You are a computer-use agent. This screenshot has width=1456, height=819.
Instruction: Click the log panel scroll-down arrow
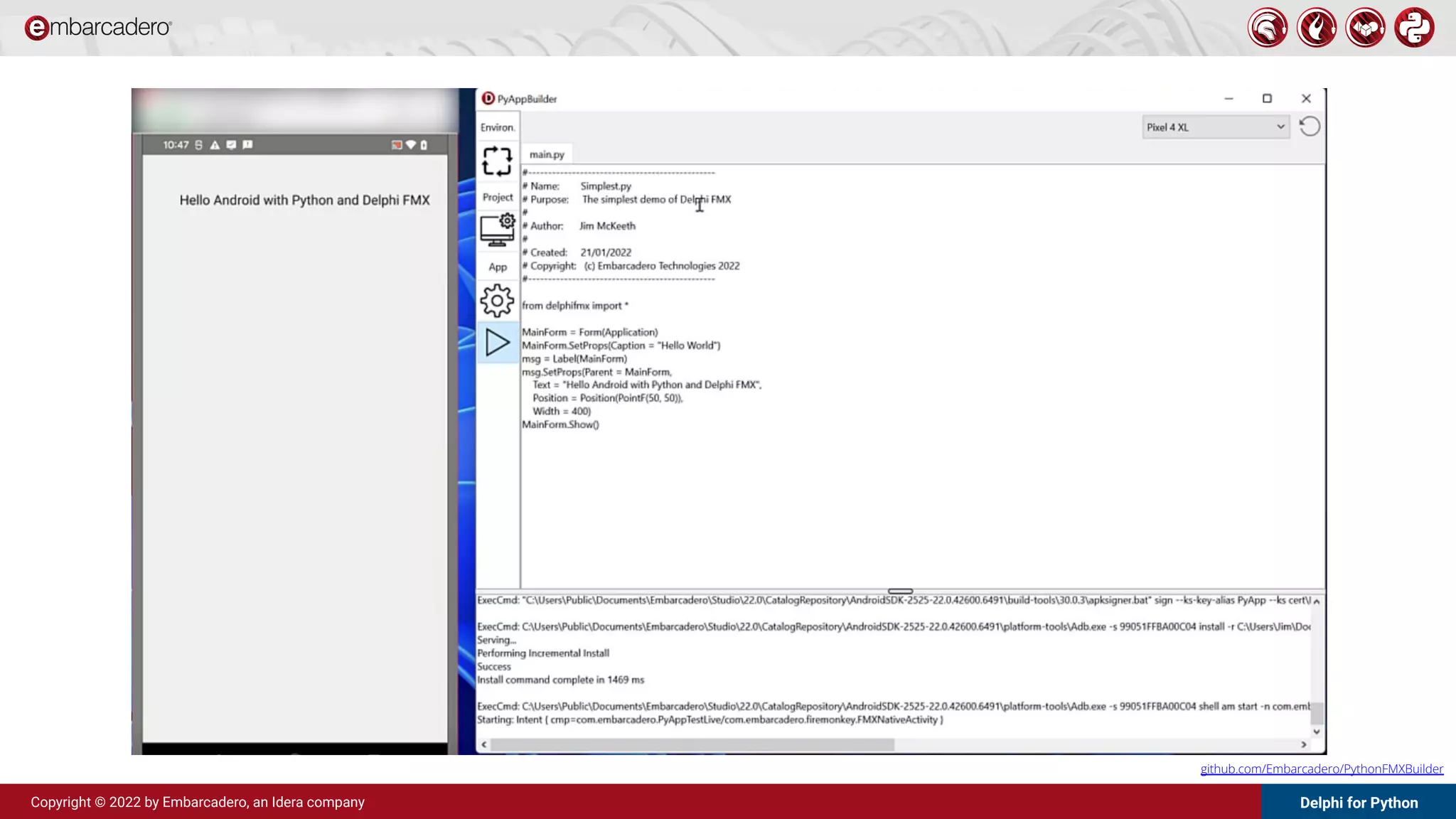pos(1317,732)
